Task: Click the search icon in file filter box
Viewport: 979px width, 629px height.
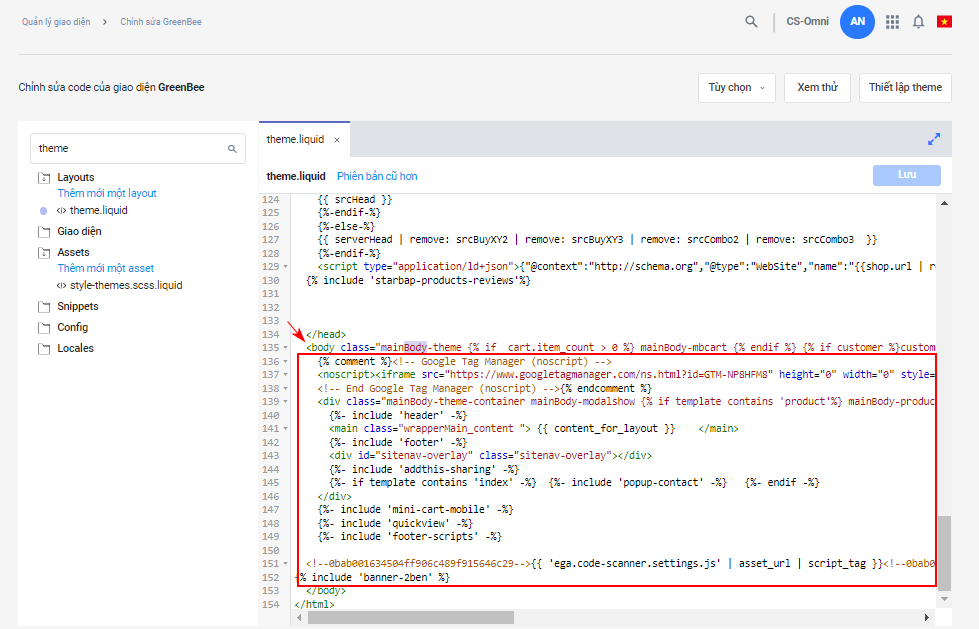Action: click(x=233, y=149)
